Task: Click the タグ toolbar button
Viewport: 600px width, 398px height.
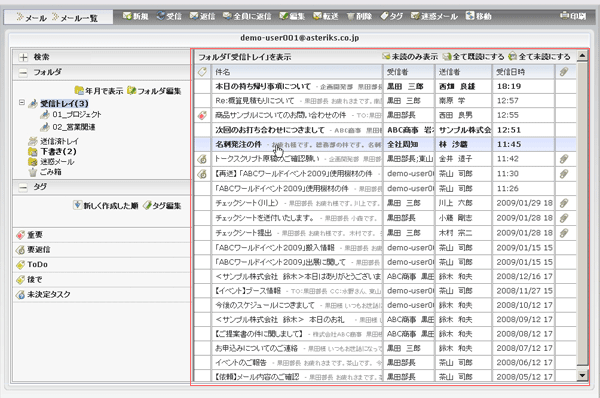Action: click(391, 16)
